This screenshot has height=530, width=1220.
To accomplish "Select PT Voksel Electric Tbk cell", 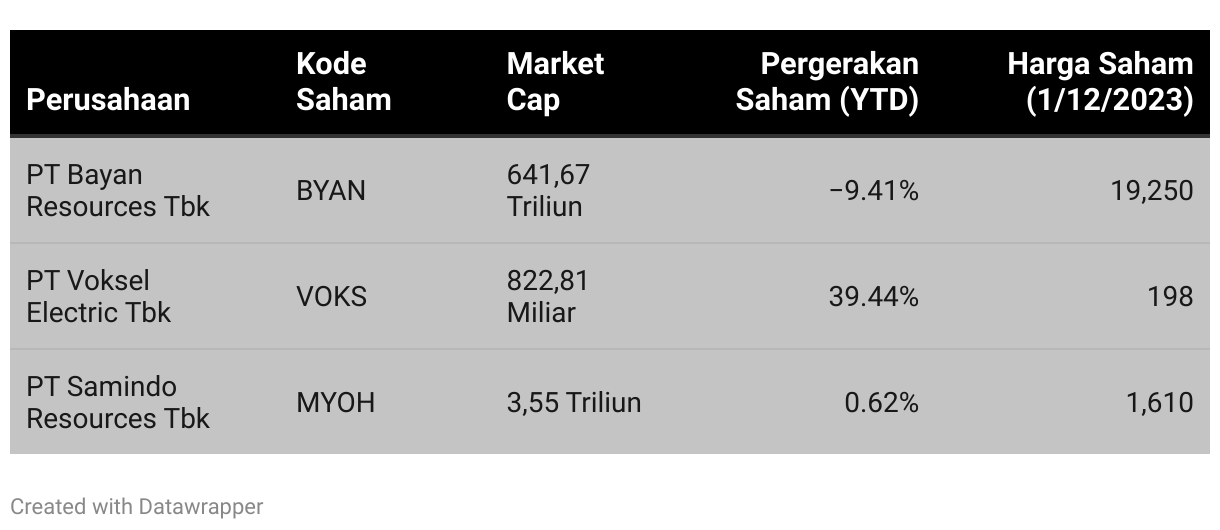I will (x=98, y=296).
